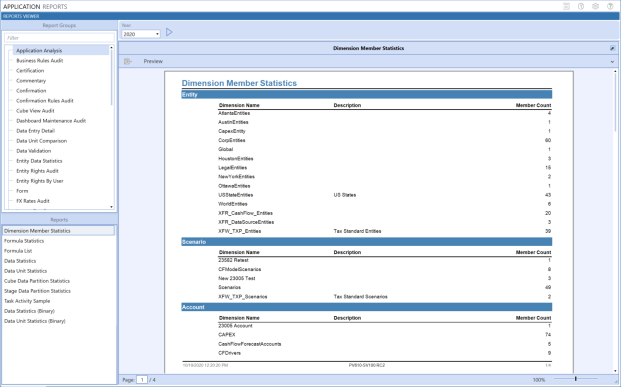Click the Dimension Member Statistics report title
621x387 pixels.
(x=239, y=83)
